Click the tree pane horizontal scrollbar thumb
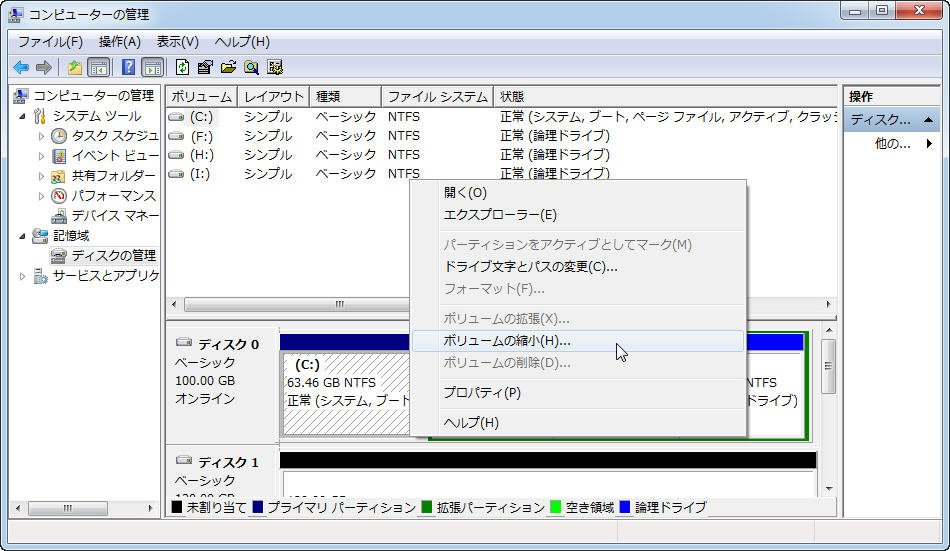The height and width of the screenshot is (551, 950). pyautogui.click(x=67, y=508)
